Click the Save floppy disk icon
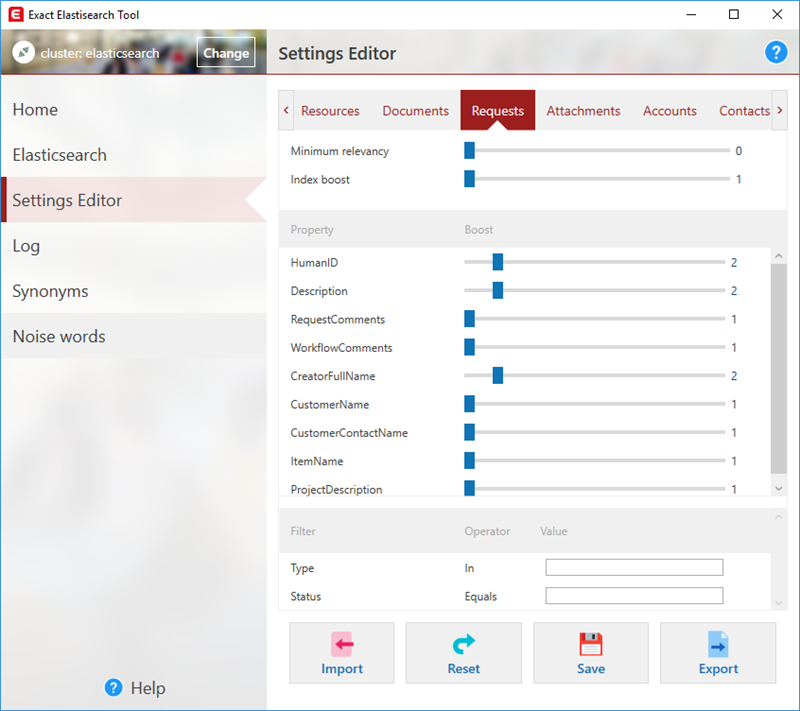Viewport: 800px width, 711px height. [591, 644]
